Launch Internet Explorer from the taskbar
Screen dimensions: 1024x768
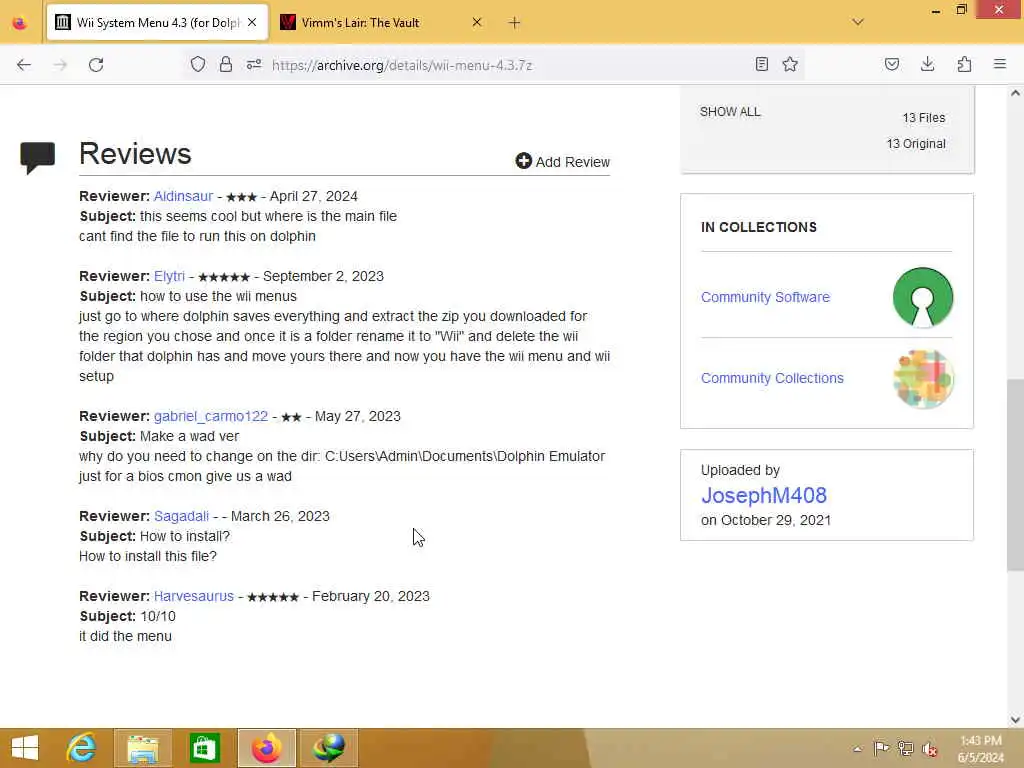82,748
